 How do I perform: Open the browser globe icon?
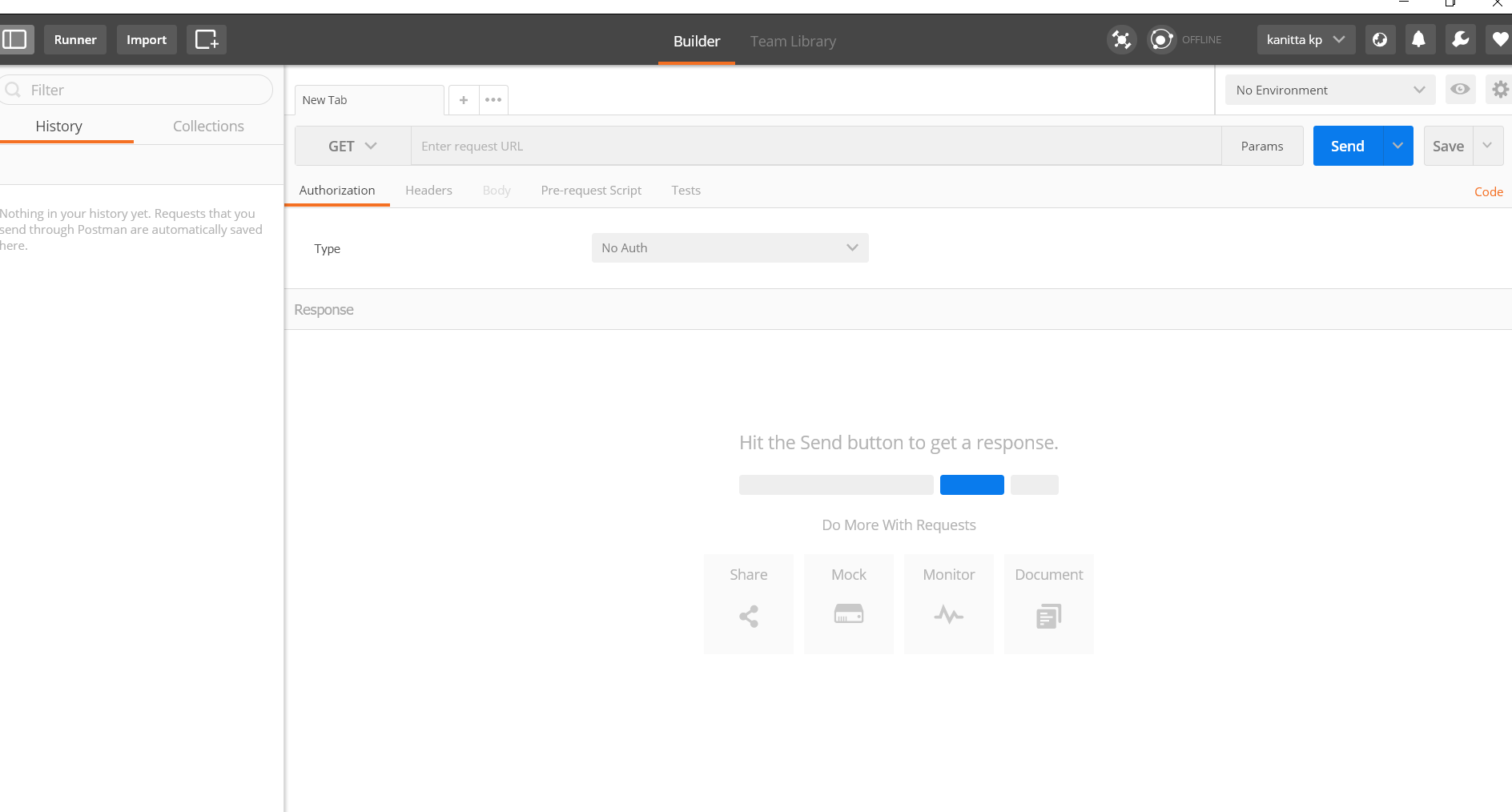(x=1380, y=39)
